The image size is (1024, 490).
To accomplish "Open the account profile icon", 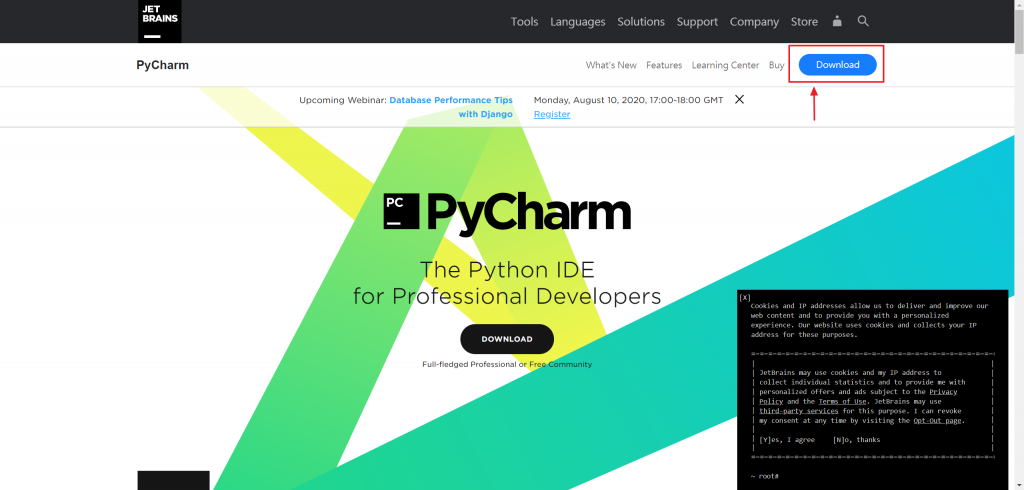I will [x=837, y=22].
